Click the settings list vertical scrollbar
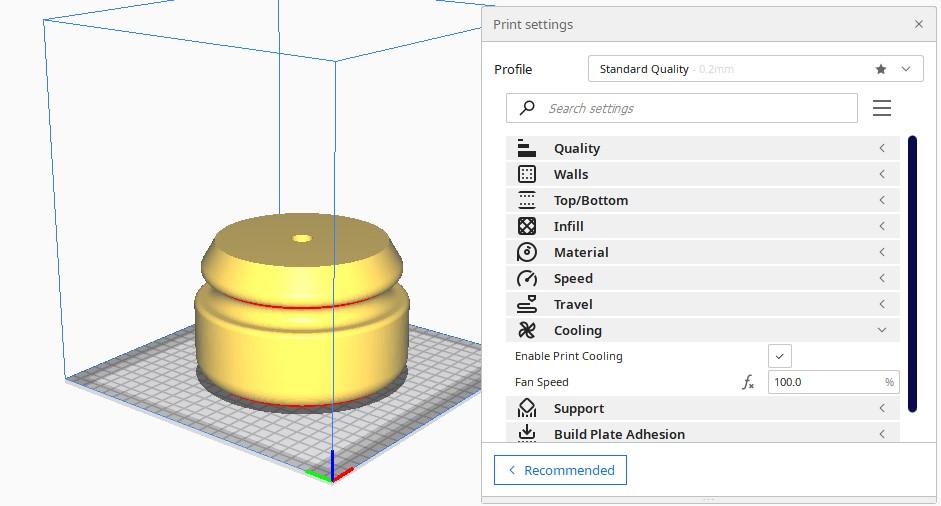The image size is (941, 506). point(912,274)
